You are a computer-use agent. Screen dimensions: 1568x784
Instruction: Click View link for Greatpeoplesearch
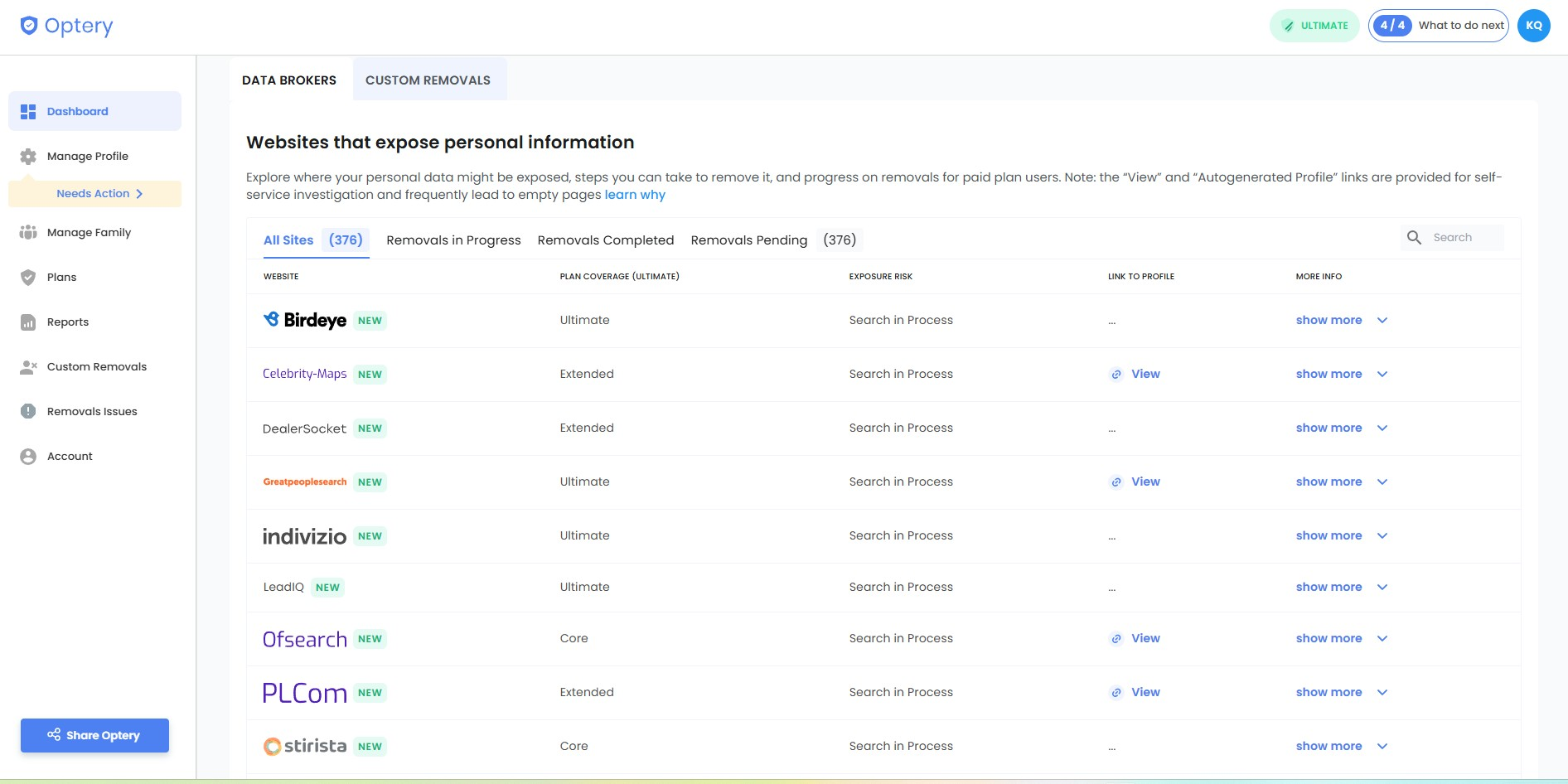coord(1145,482)
